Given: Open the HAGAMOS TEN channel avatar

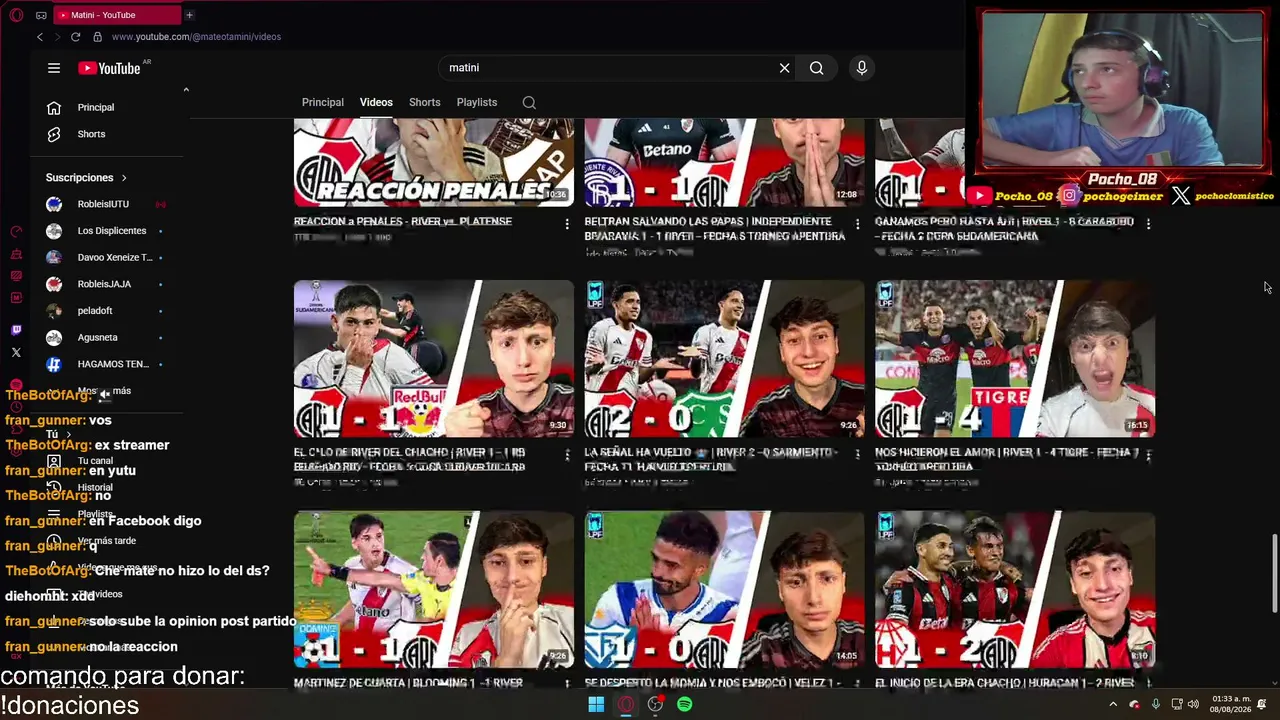Looking at the screenshot, I should (x=54, y=365).
